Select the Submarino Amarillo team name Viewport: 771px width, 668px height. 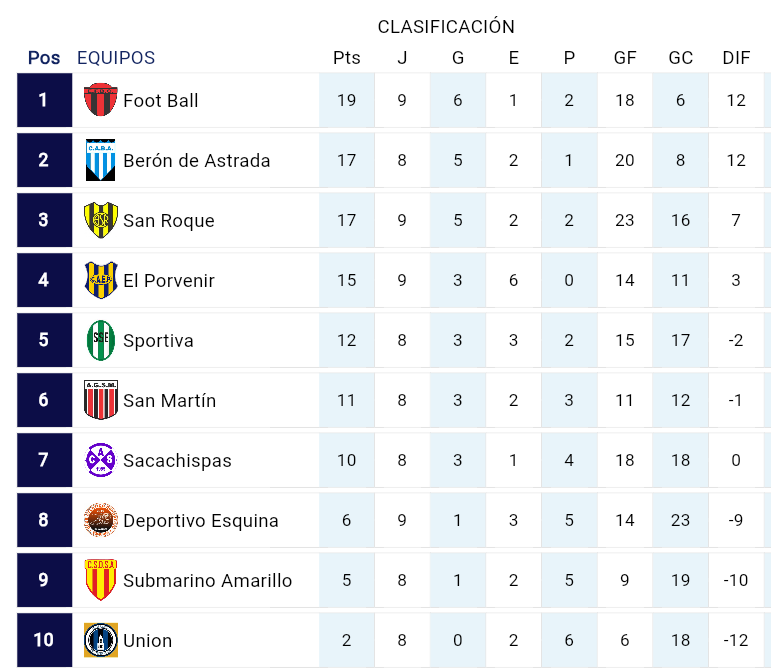tap(207, 580)
